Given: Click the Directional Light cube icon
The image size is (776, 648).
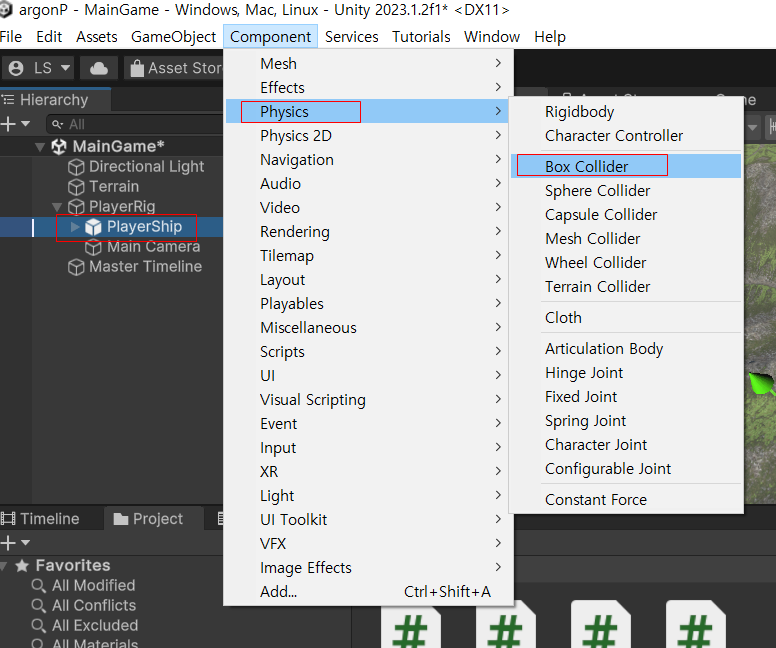Looking at the screenshot, I should [76, 167].
